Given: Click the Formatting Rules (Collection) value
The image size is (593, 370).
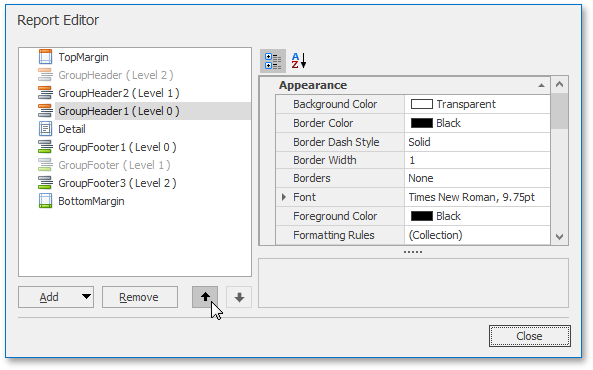Looking at the screenshot, I should coord(477,235).
